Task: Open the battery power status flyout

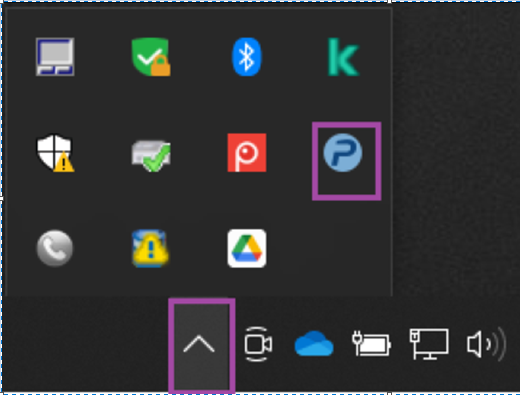Action: tap(371, 343)
